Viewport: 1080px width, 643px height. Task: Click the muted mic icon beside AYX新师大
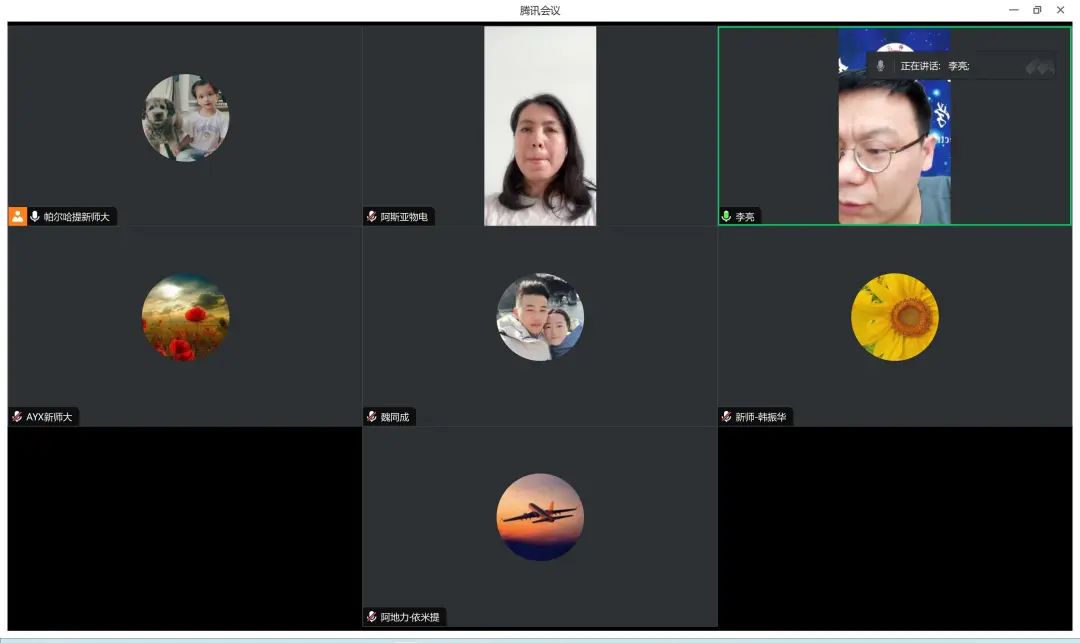coord(17,417)
